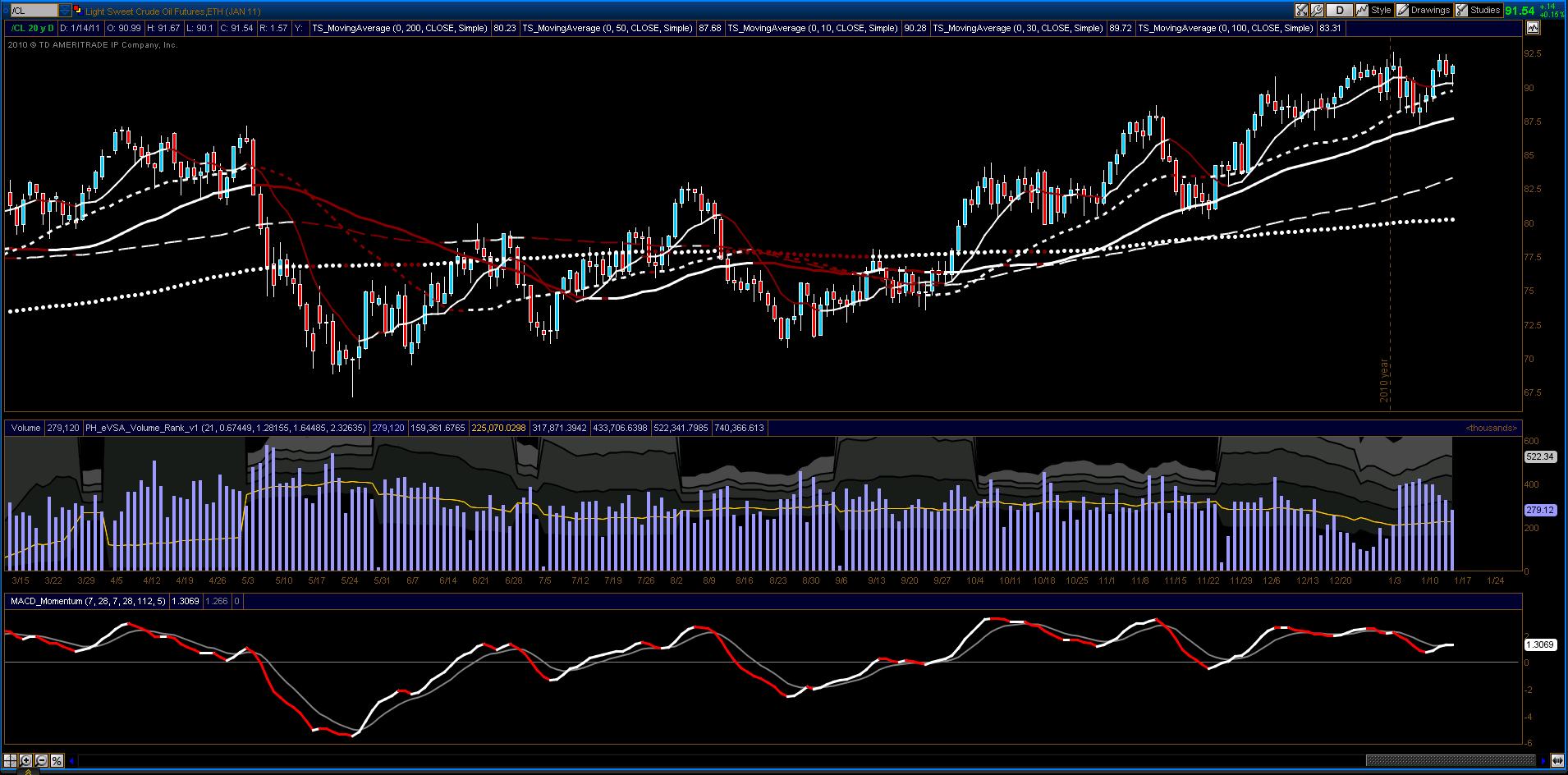Click the edit studies flask icon with arrow
1568x775 pixels.
[x=1301, y=10]
